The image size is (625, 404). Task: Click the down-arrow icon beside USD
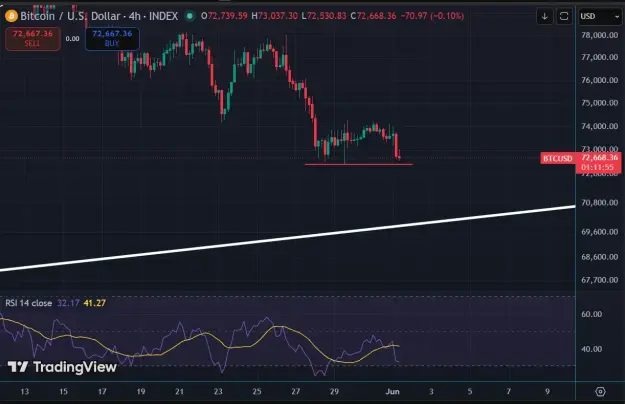pyautogui.click(x=544, y=16)
